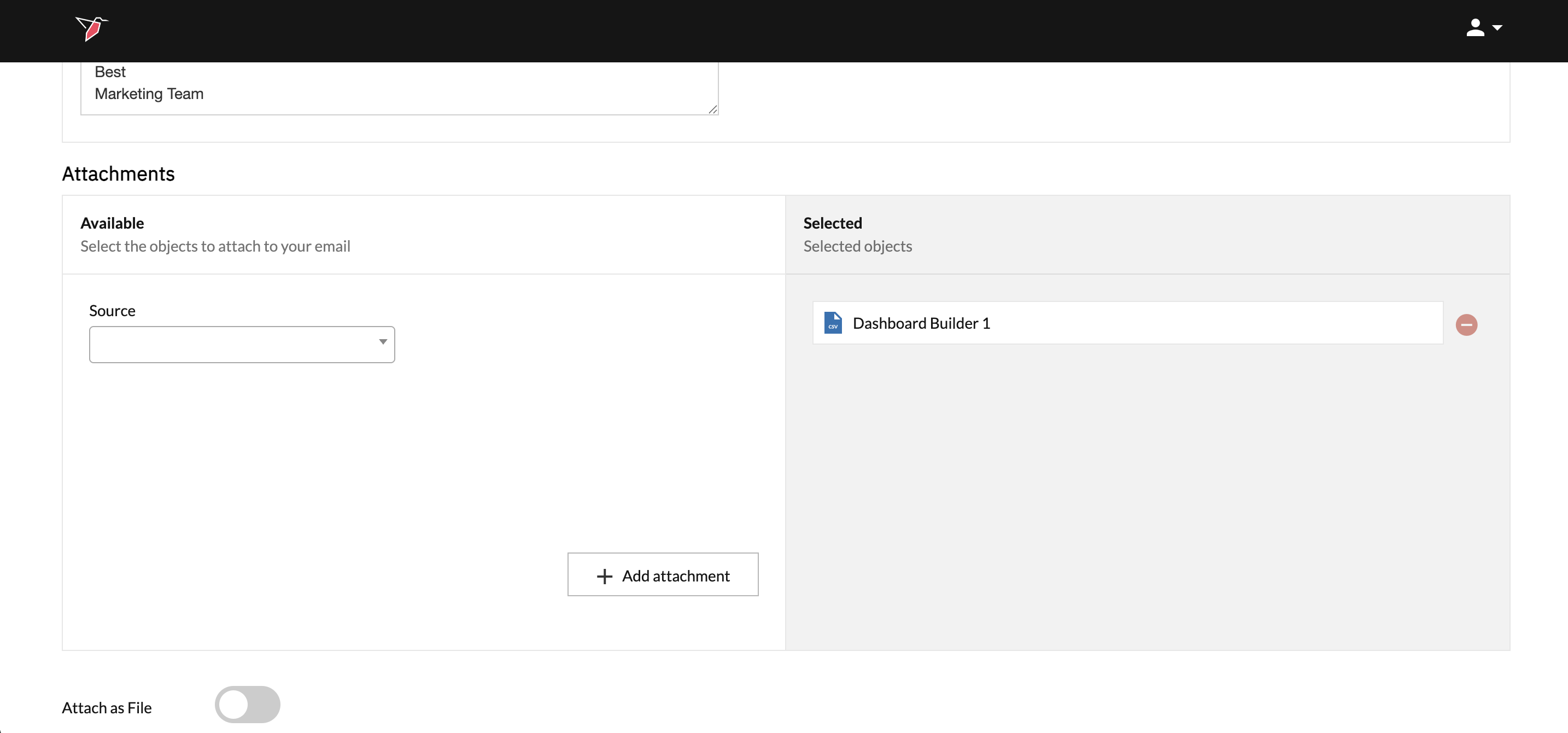
Task: Remove Dashboard Builder 1 with minus icon
Action: pos(1466,324)
